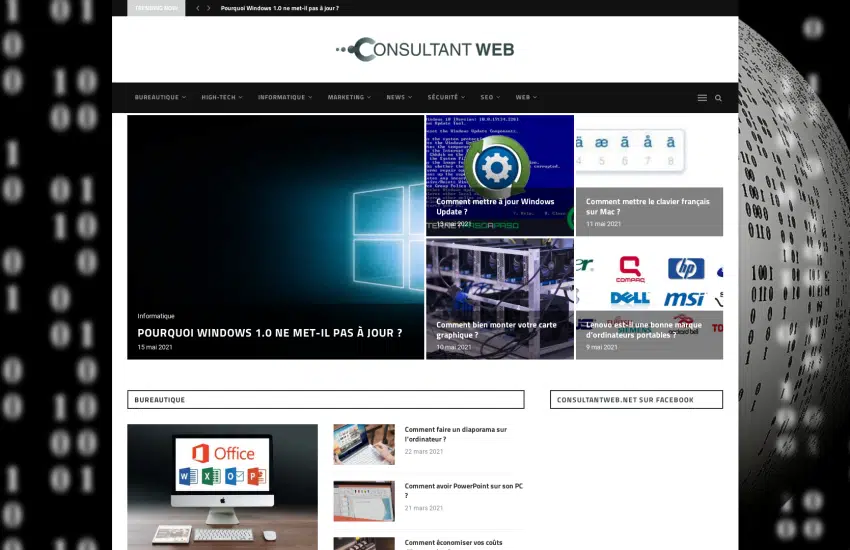Expand the Web menu
Viewport: 850px width, 550px height.
click(x=526, y=98)
